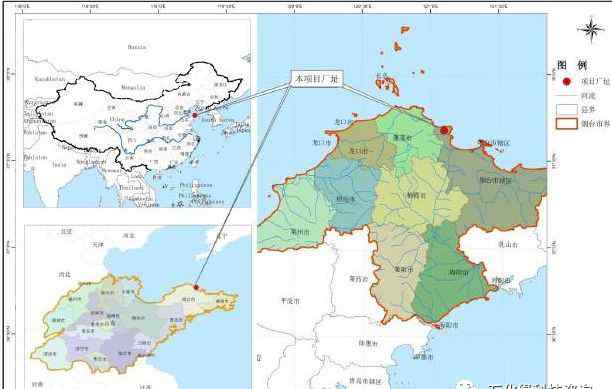Click the Russia label on China map
The height and width of the screenshot is (389, 612).
[x=137, y=47]
